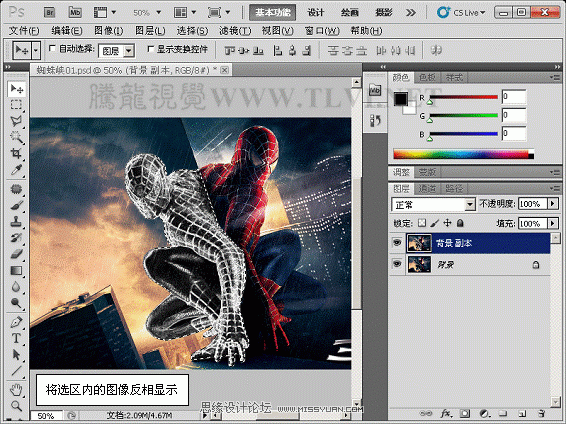This screenshot has width=566, height=424.
Task: Select the Horizontal Type tool
Action: click(16, 338)
